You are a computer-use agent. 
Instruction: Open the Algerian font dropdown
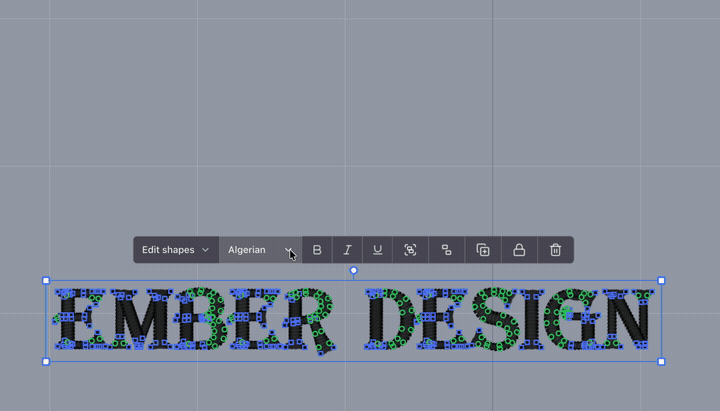(260, 250)
